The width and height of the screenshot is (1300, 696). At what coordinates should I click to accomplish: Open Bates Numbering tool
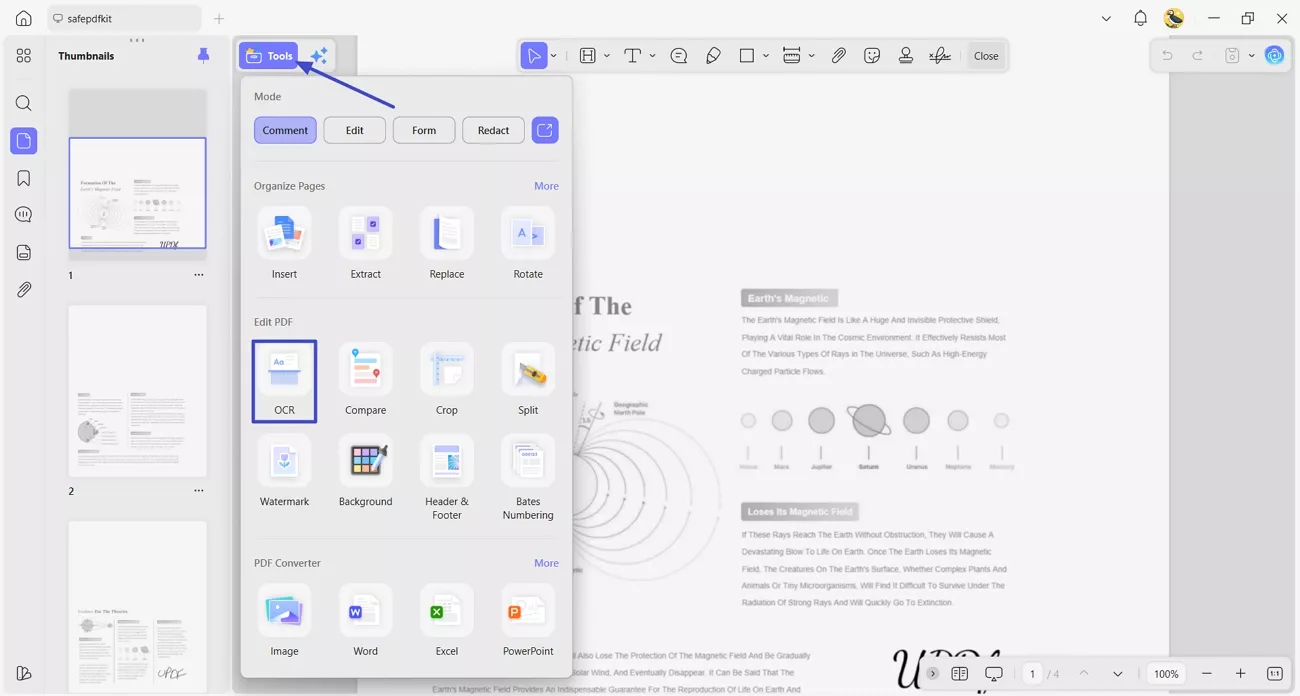(528, 478)
